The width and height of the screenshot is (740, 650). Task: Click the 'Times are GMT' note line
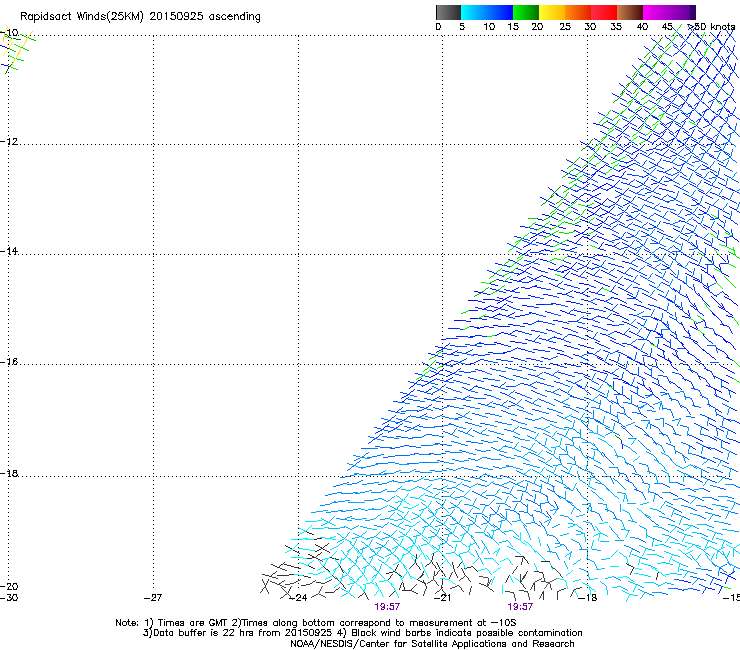tap(316, 623)
